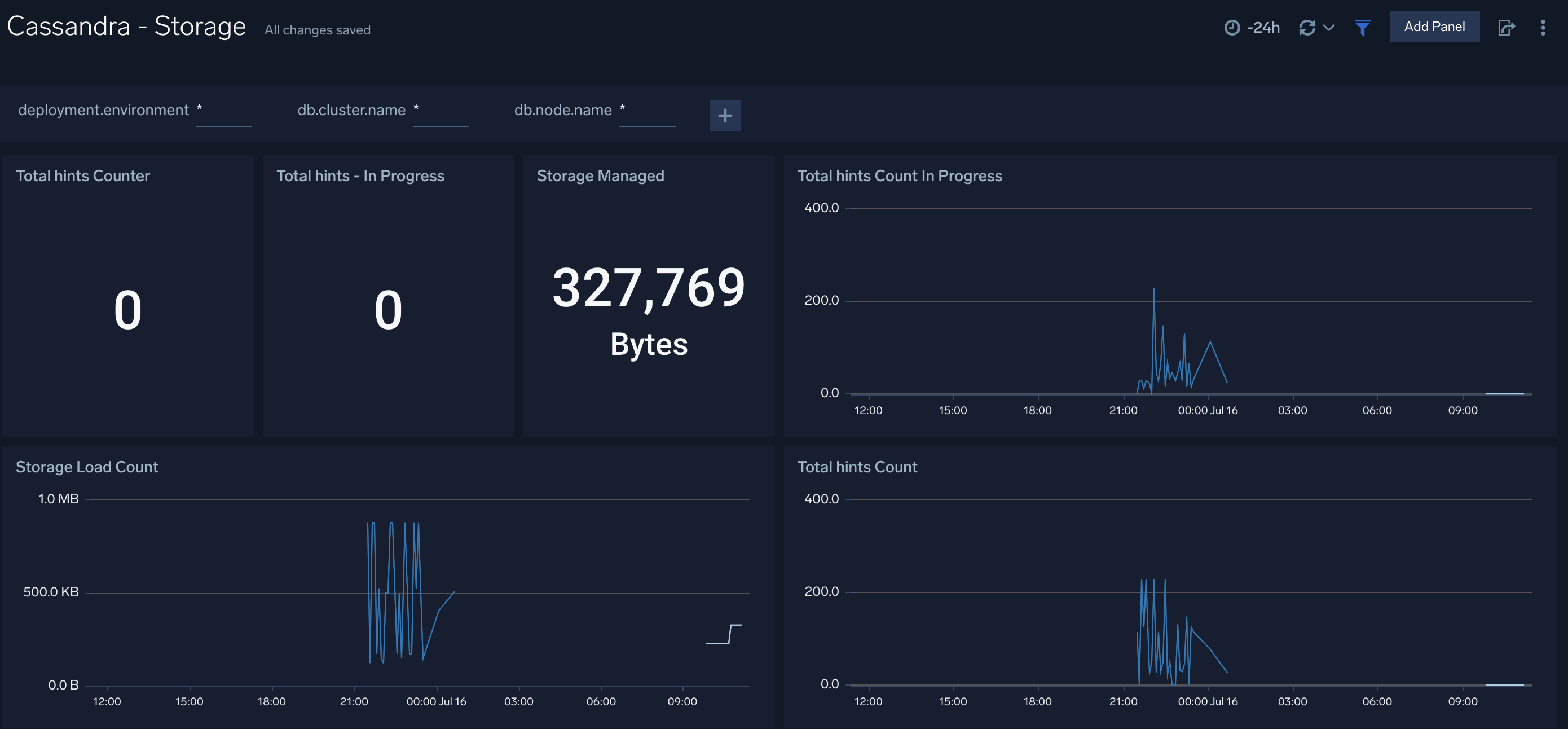
Task: Expand the auto-refresh interval chevron
Action: 1329,28
